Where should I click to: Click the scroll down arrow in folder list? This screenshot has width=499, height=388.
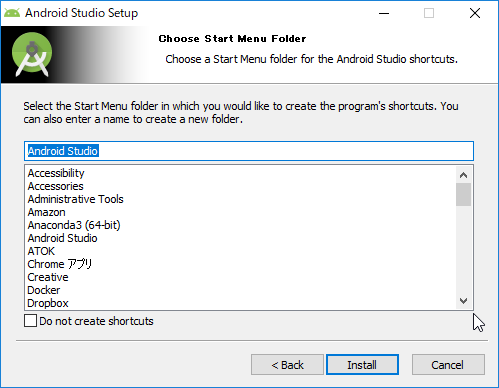click(x=463, y=301)
